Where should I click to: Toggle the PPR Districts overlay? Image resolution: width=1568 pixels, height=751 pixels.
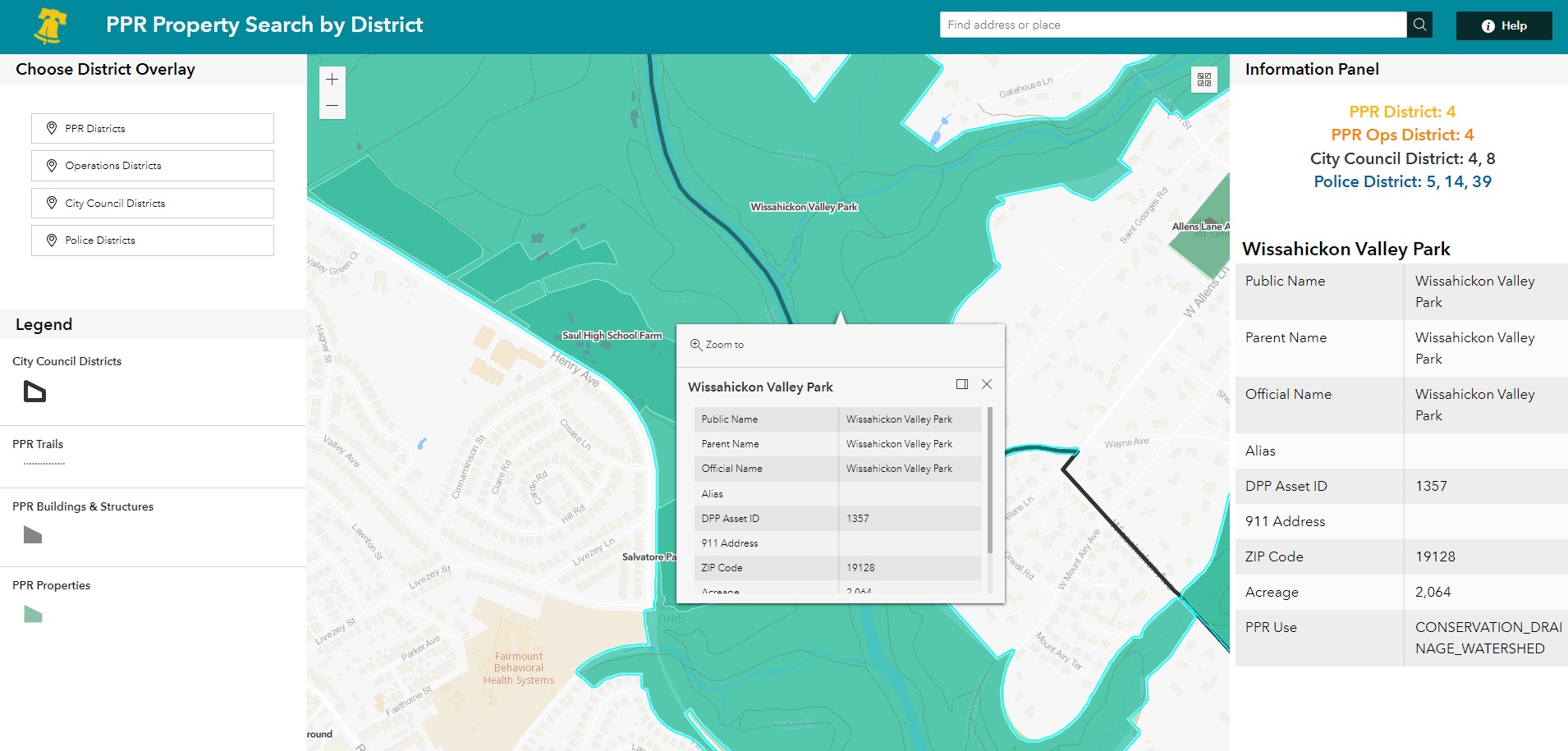coord(153,129)
